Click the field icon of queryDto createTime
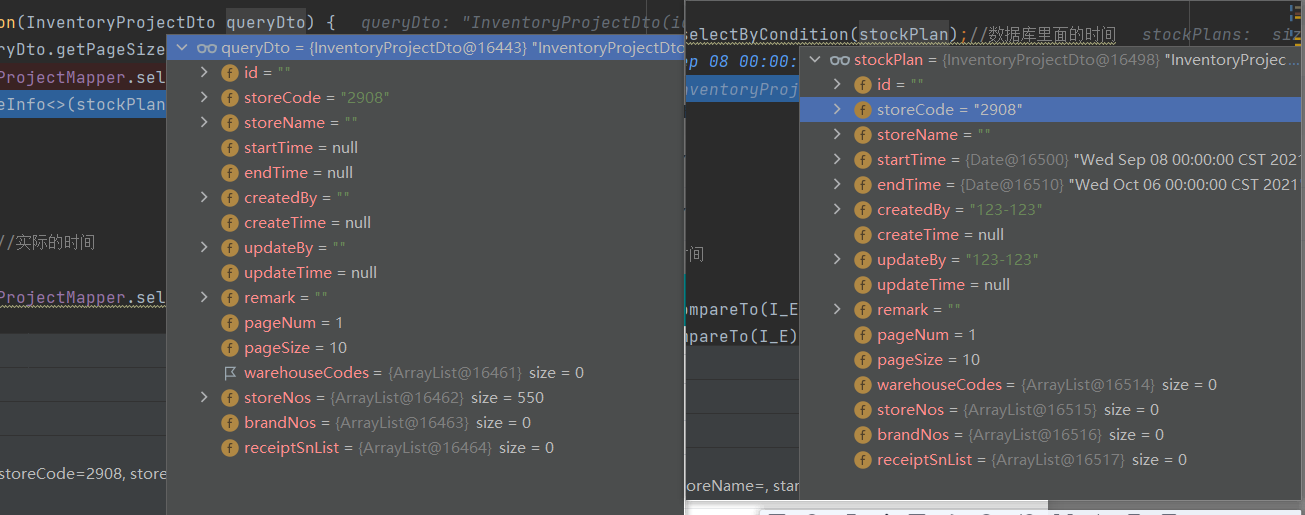The width and height of the screenshot is (1305, 515). click(x=230, y=223)
